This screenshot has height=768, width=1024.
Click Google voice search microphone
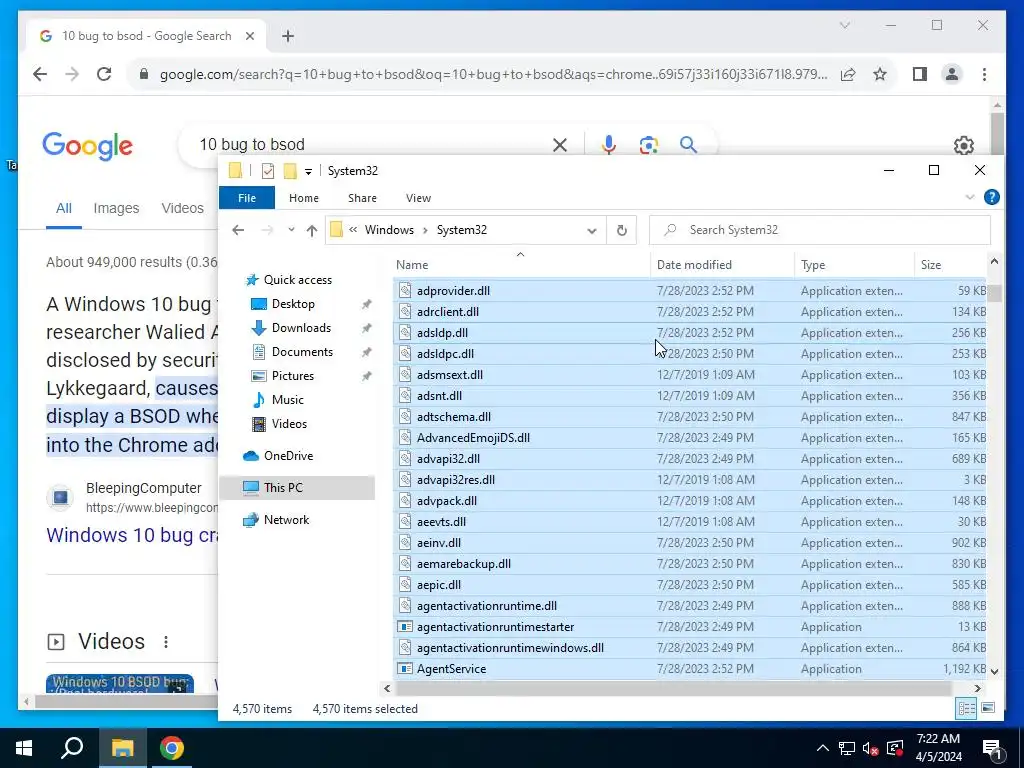(x=609, y=144)
